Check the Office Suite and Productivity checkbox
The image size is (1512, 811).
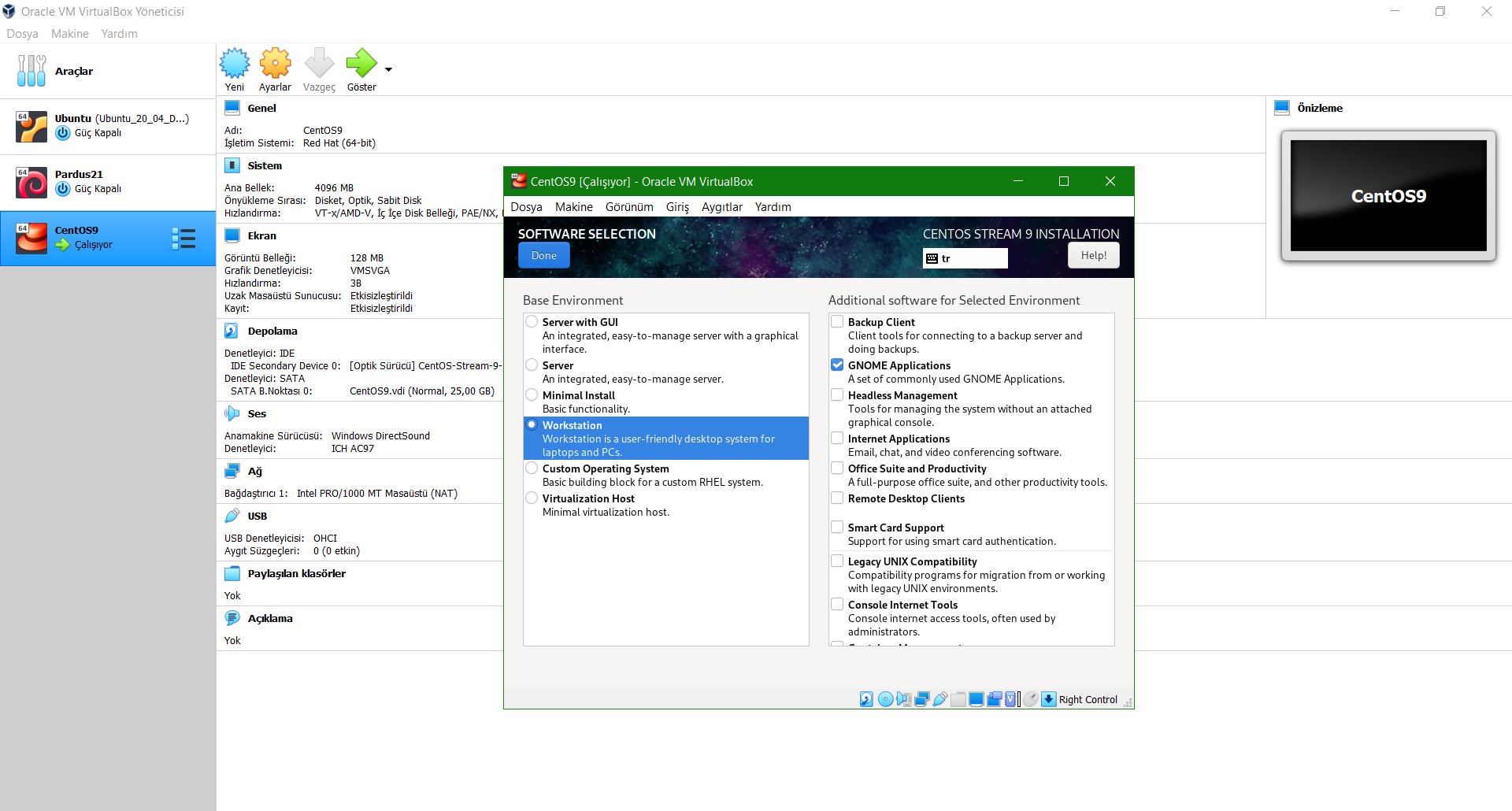click(837, 468)
